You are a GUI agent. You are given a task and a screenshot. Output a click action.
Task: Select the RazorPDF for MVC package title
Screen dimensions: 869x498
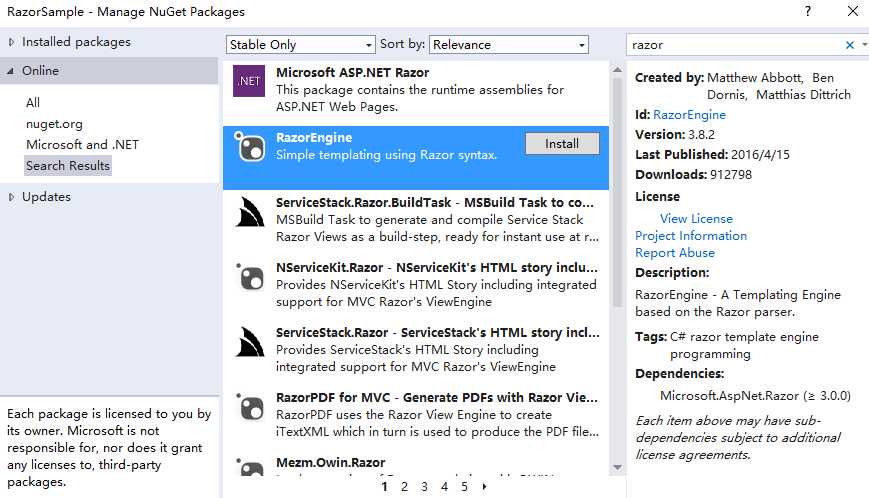437,398
